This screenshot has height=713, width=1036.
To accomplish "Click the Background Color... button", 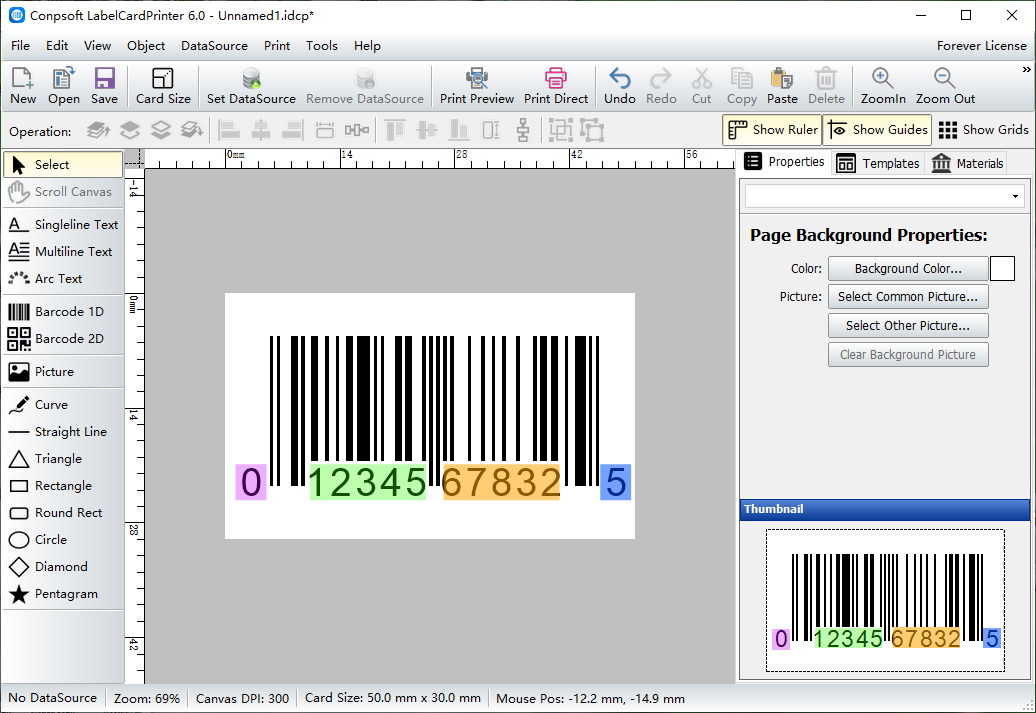I will click(908, 268).
